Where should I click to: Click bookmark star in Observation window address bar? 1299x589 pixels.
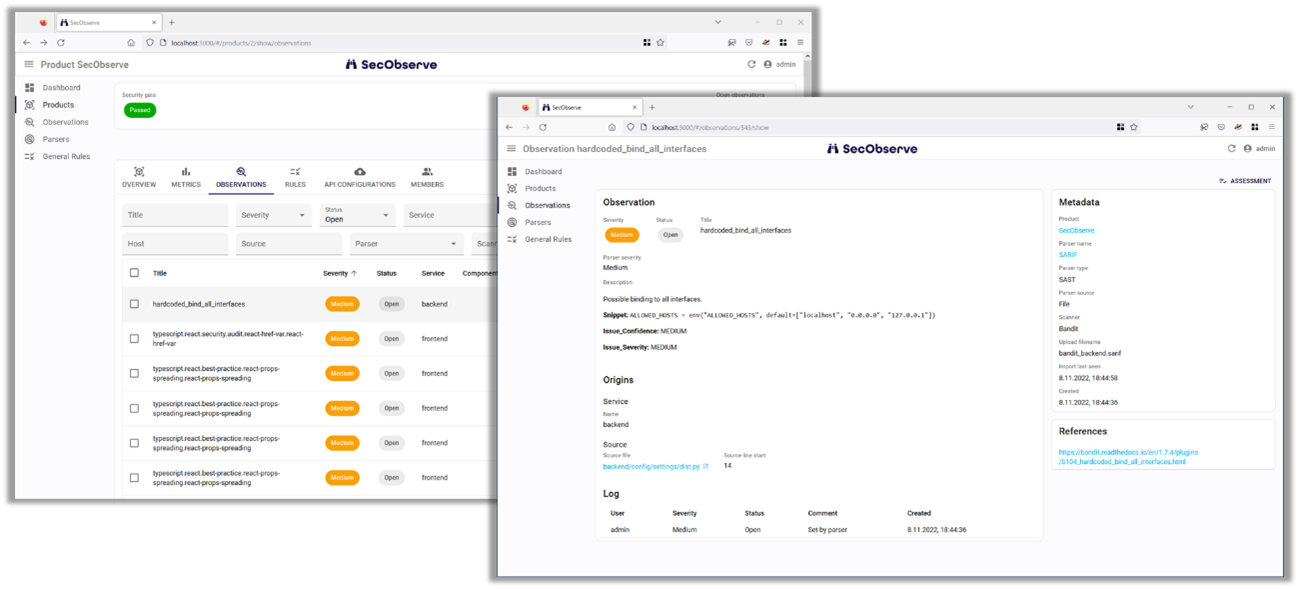[1134, 127]
